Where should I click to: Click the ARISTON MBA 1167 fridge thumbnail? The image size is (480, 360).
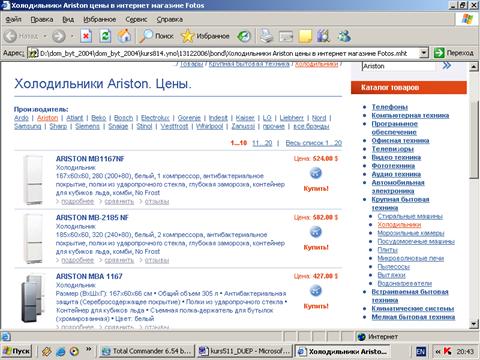(x=33, y=298)
